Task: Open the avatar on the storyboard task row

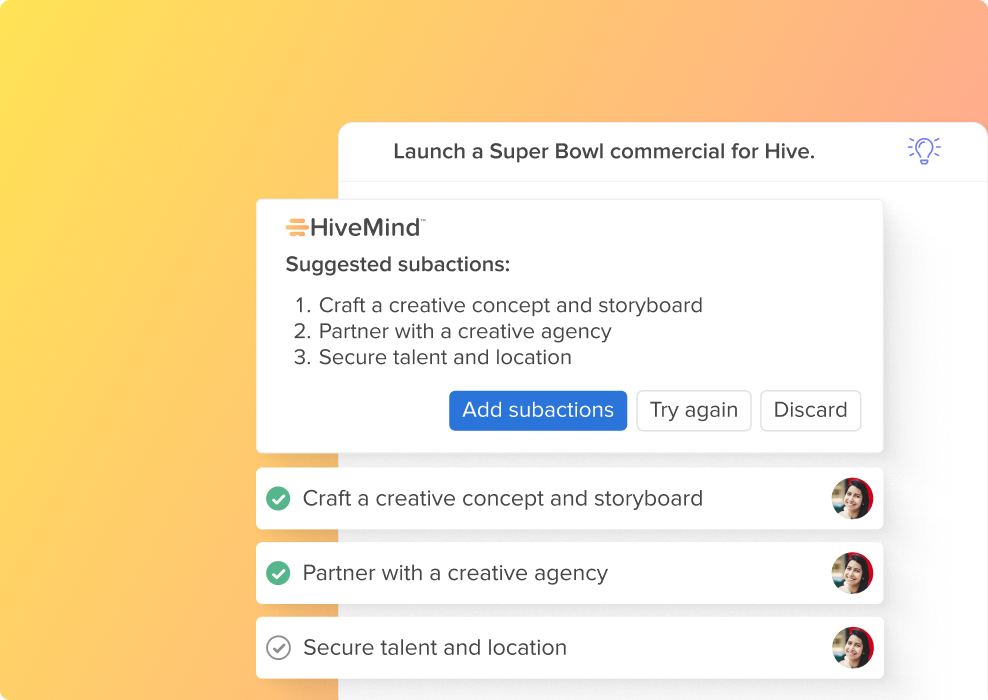Action: [x=852, y=498]
